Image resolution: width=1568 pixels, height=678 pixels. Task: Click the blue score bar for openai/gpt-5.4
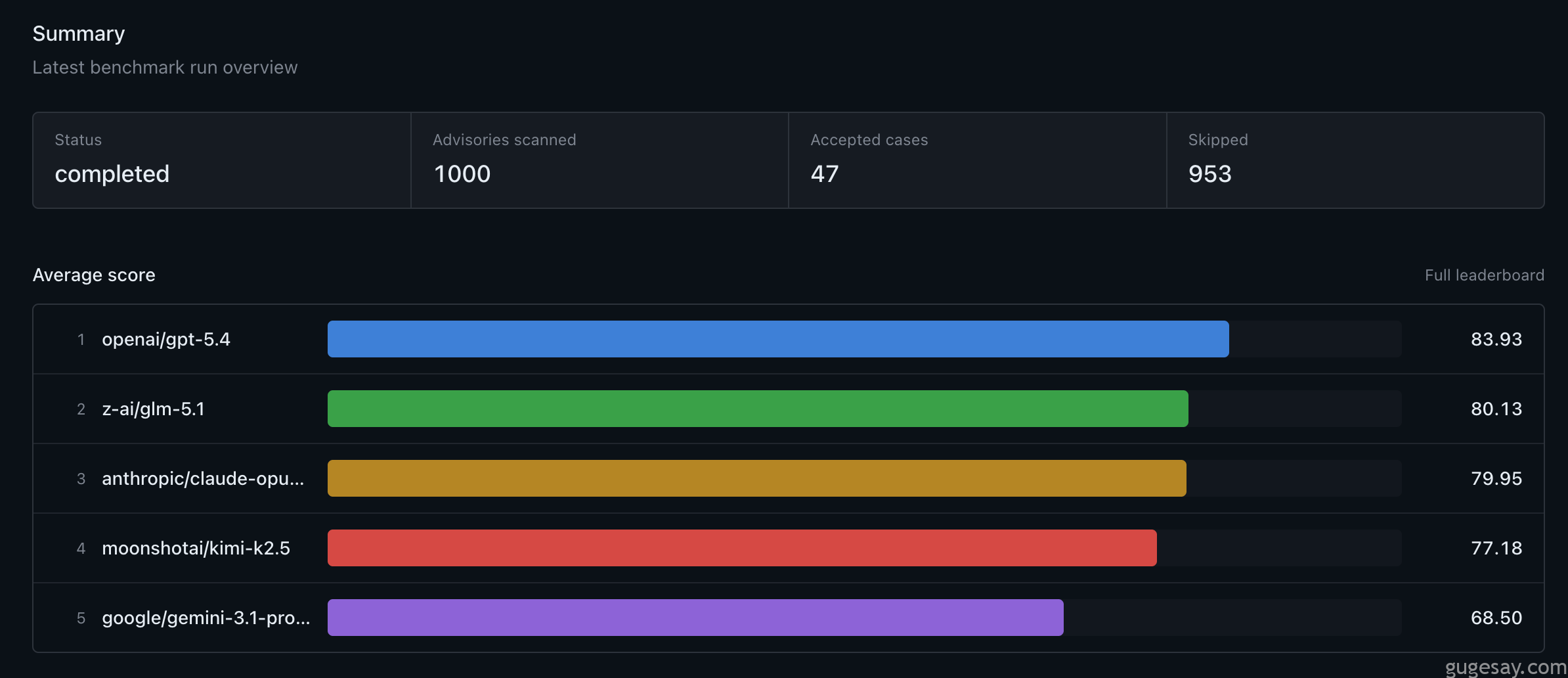click(x=777, y=339)
